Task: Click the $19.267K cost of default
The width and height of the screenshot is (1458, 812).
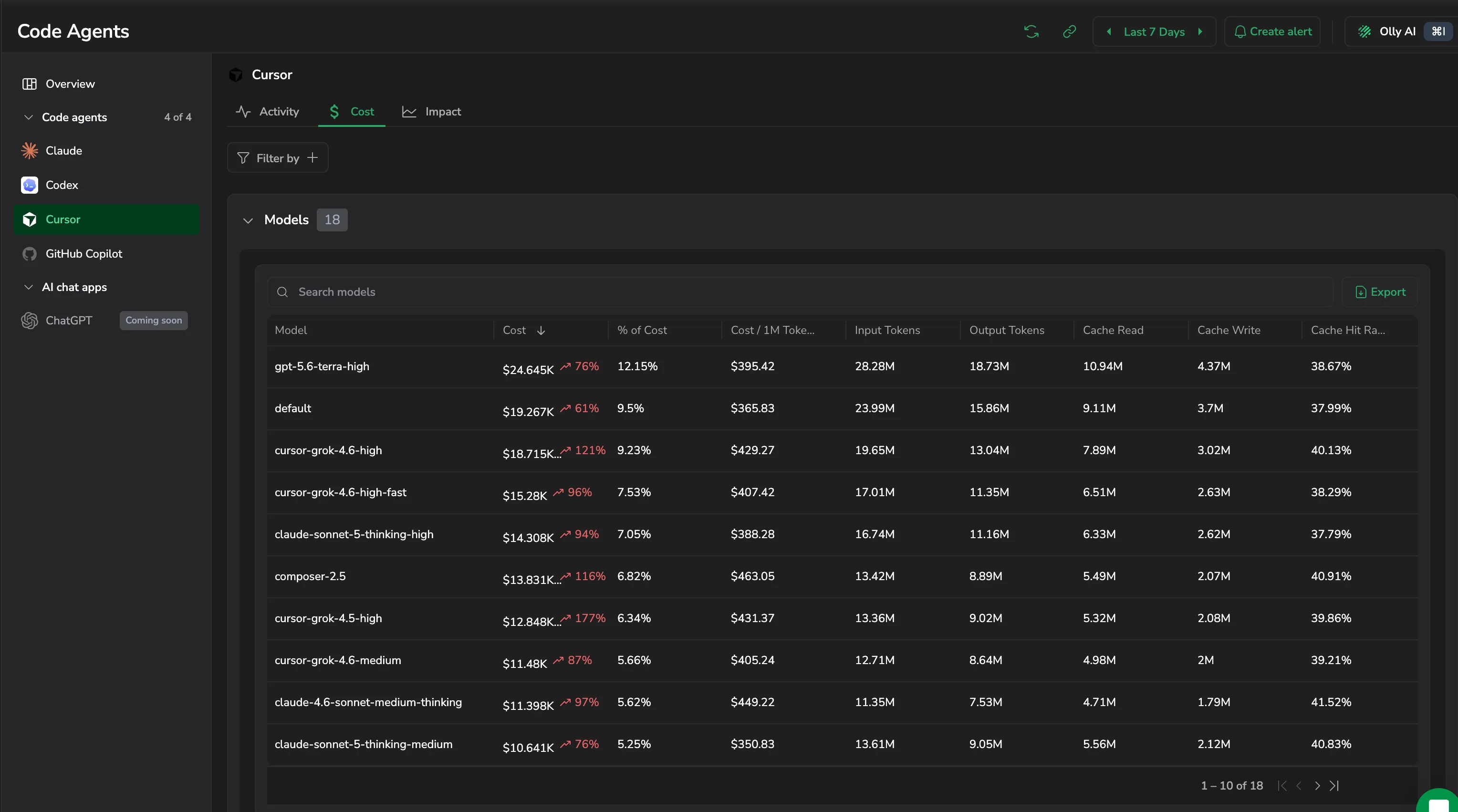Action: 528,412
